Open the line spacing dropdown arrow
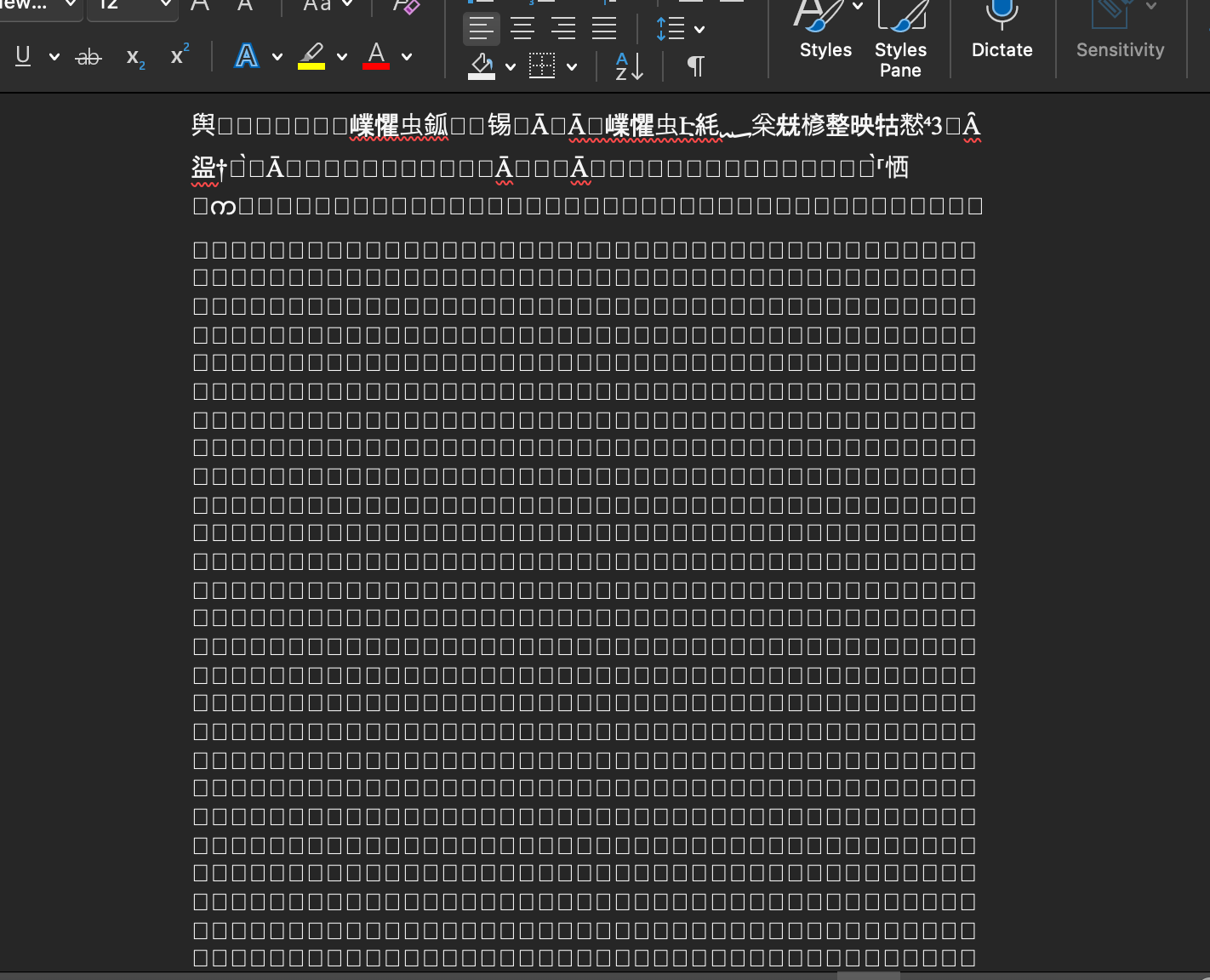 (699, 30)
